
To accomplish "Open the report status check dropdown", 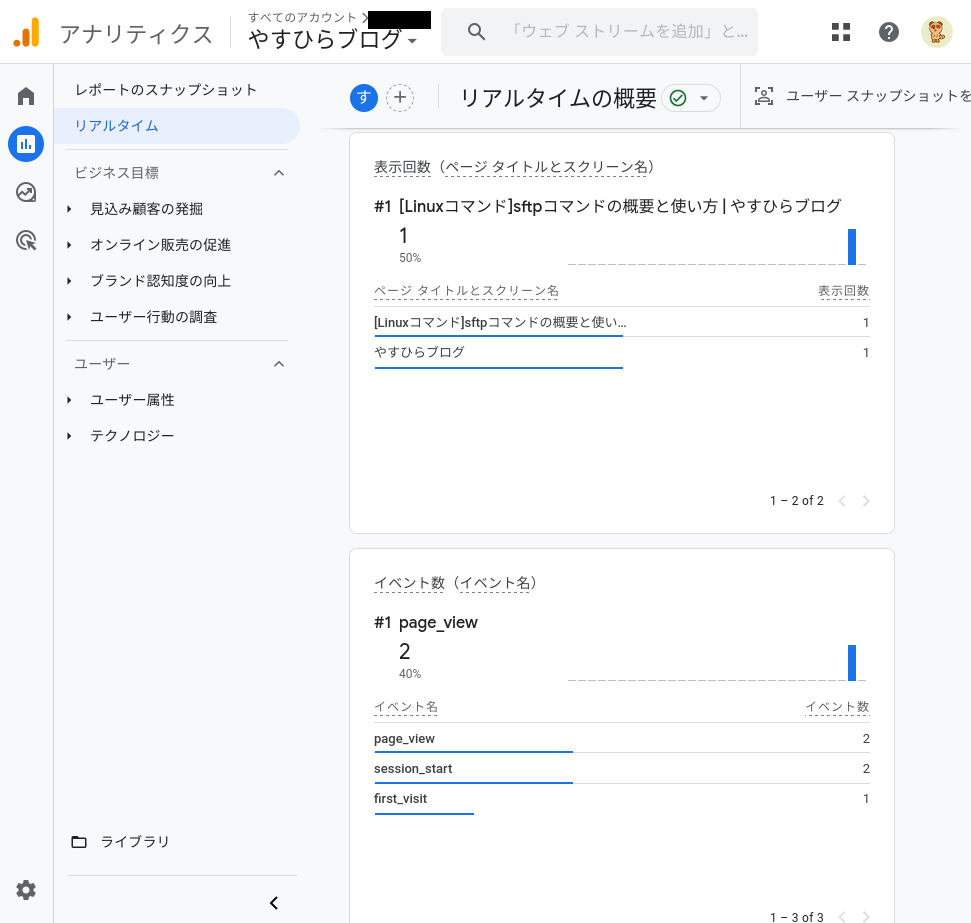I will [x=691, y=98].
